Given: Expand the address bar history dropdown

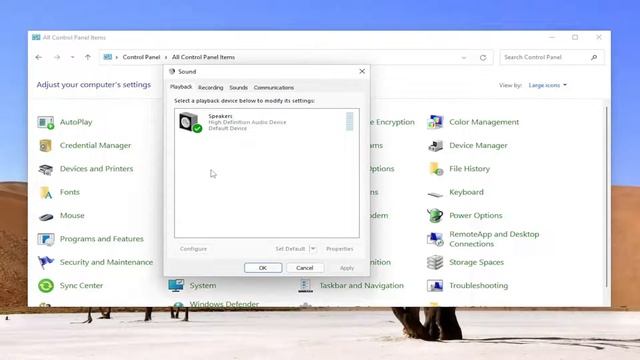Looking at the screenshot, I should coord(464,58).
